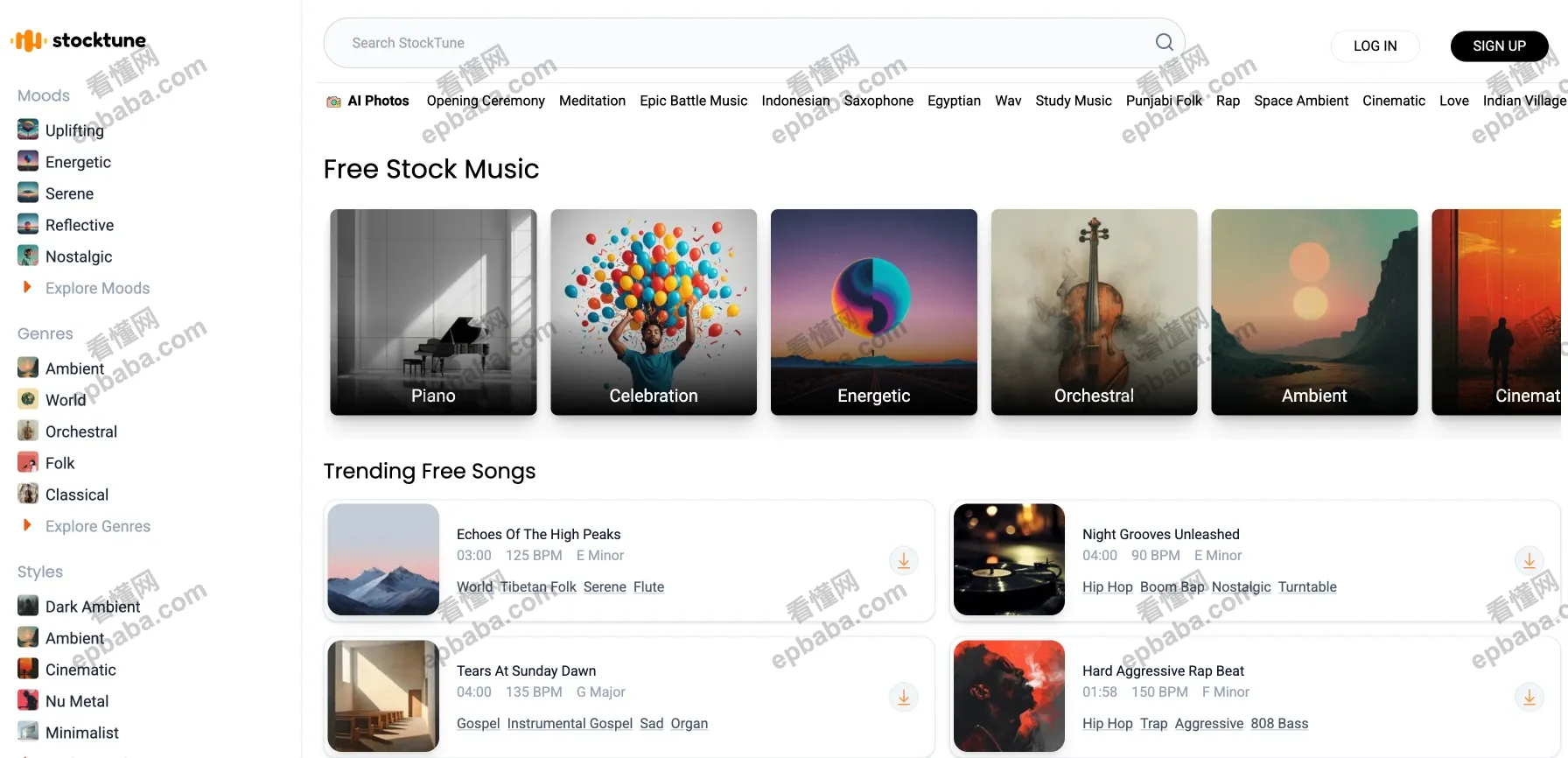Click the search magnifier icon
This screenshot has height=758, width=1568.
click(1164, 42)
